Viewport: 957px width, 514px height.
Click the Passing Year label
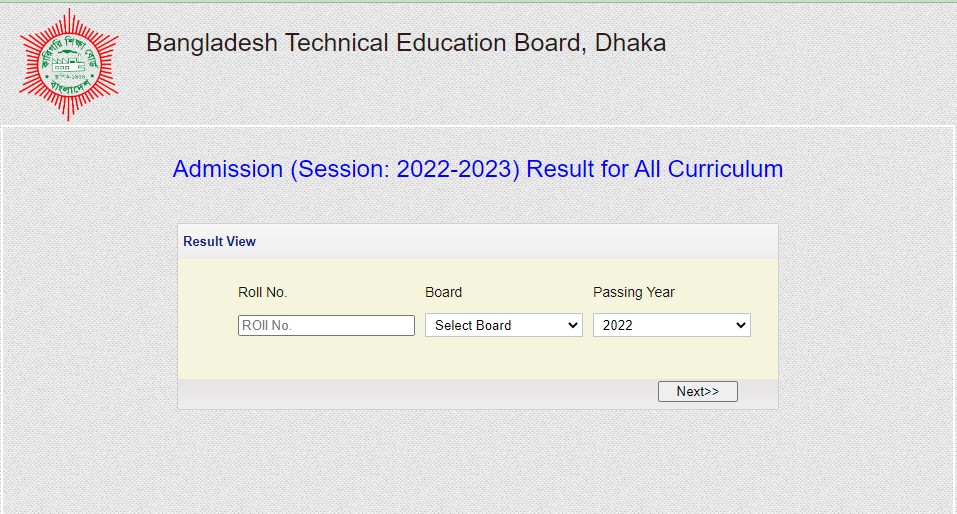[634, 292]
